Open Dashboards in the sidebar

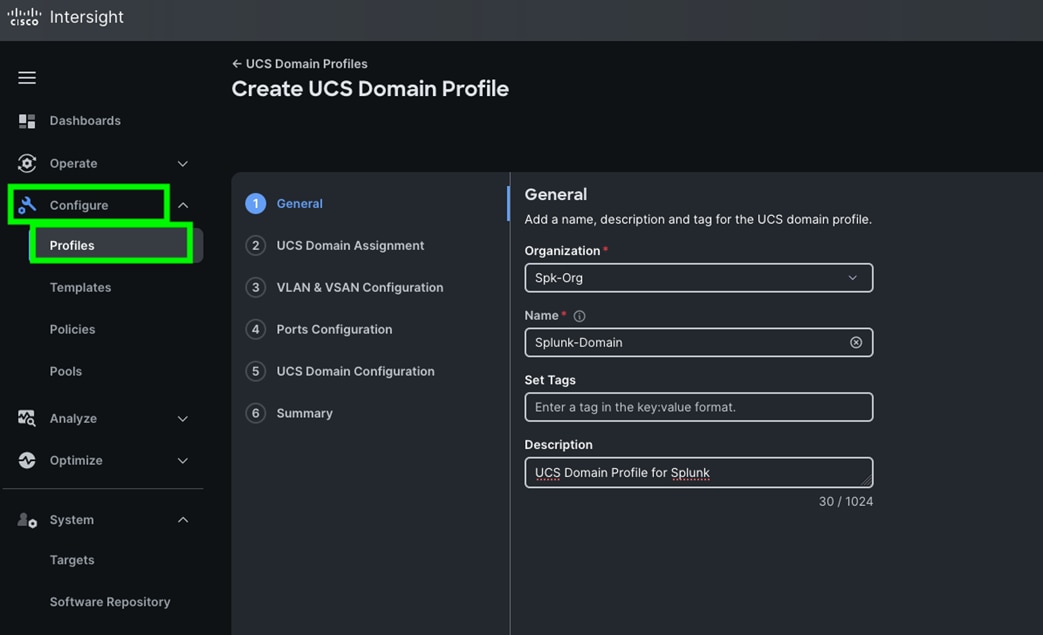tap(85, 121)
